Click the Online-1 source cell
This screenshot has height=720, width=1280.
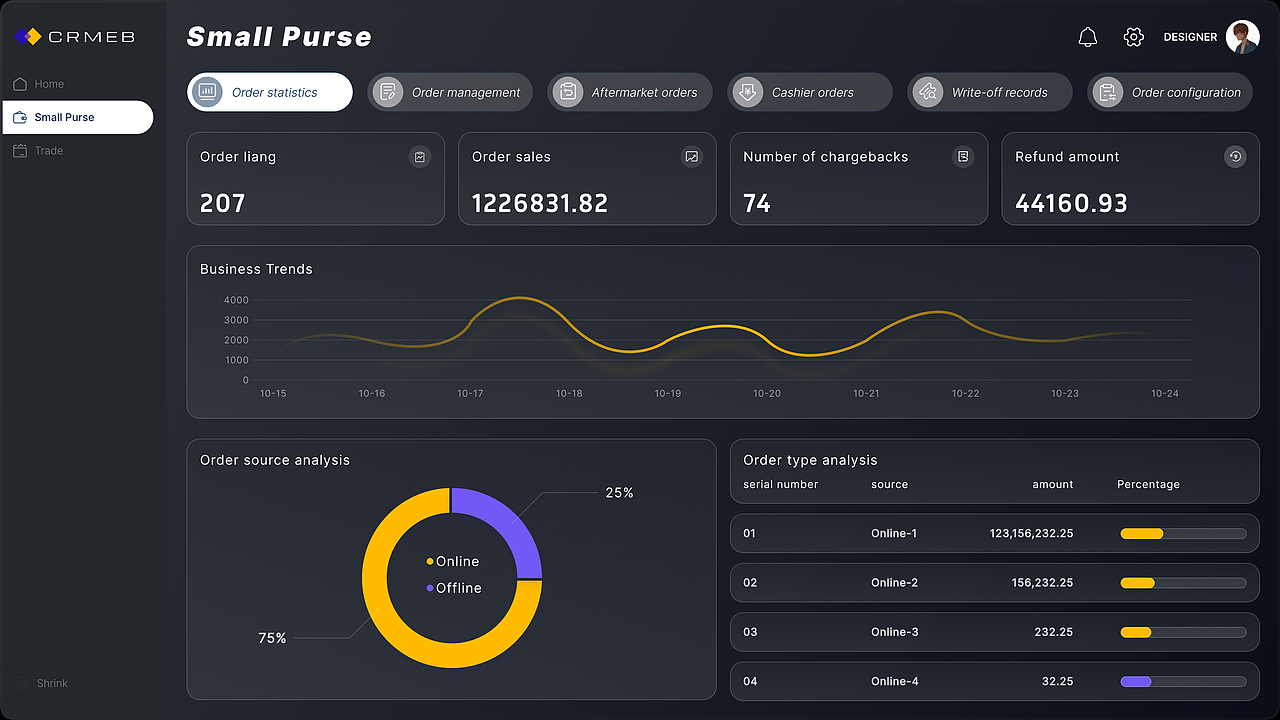[x=894, y=534]
